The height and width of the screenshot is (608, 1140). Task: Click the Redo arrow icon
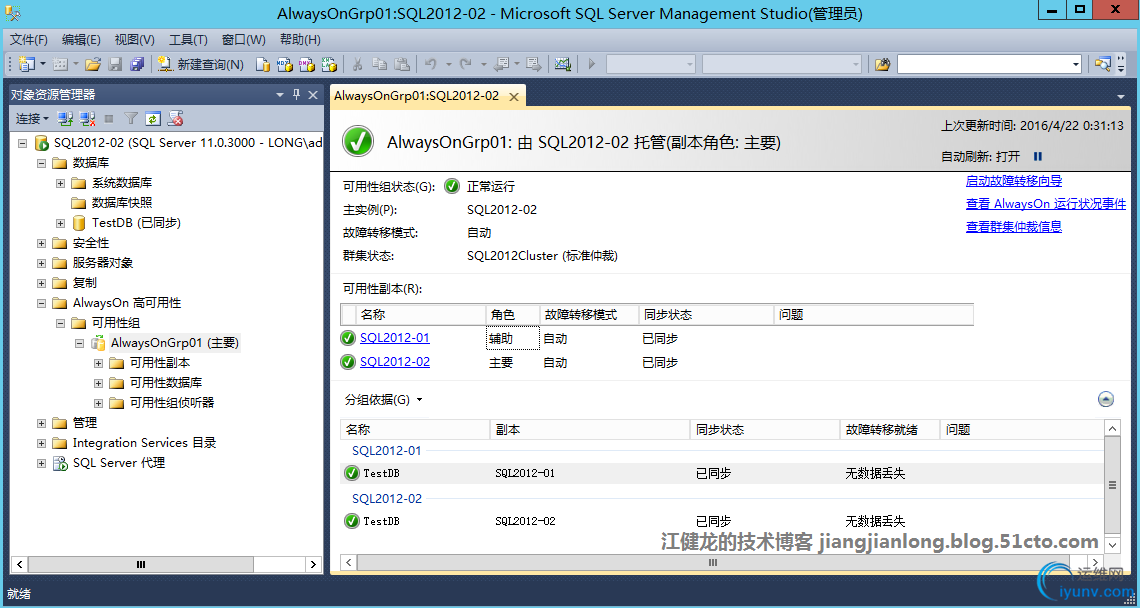pyautogui.click(x=465, y=64)
